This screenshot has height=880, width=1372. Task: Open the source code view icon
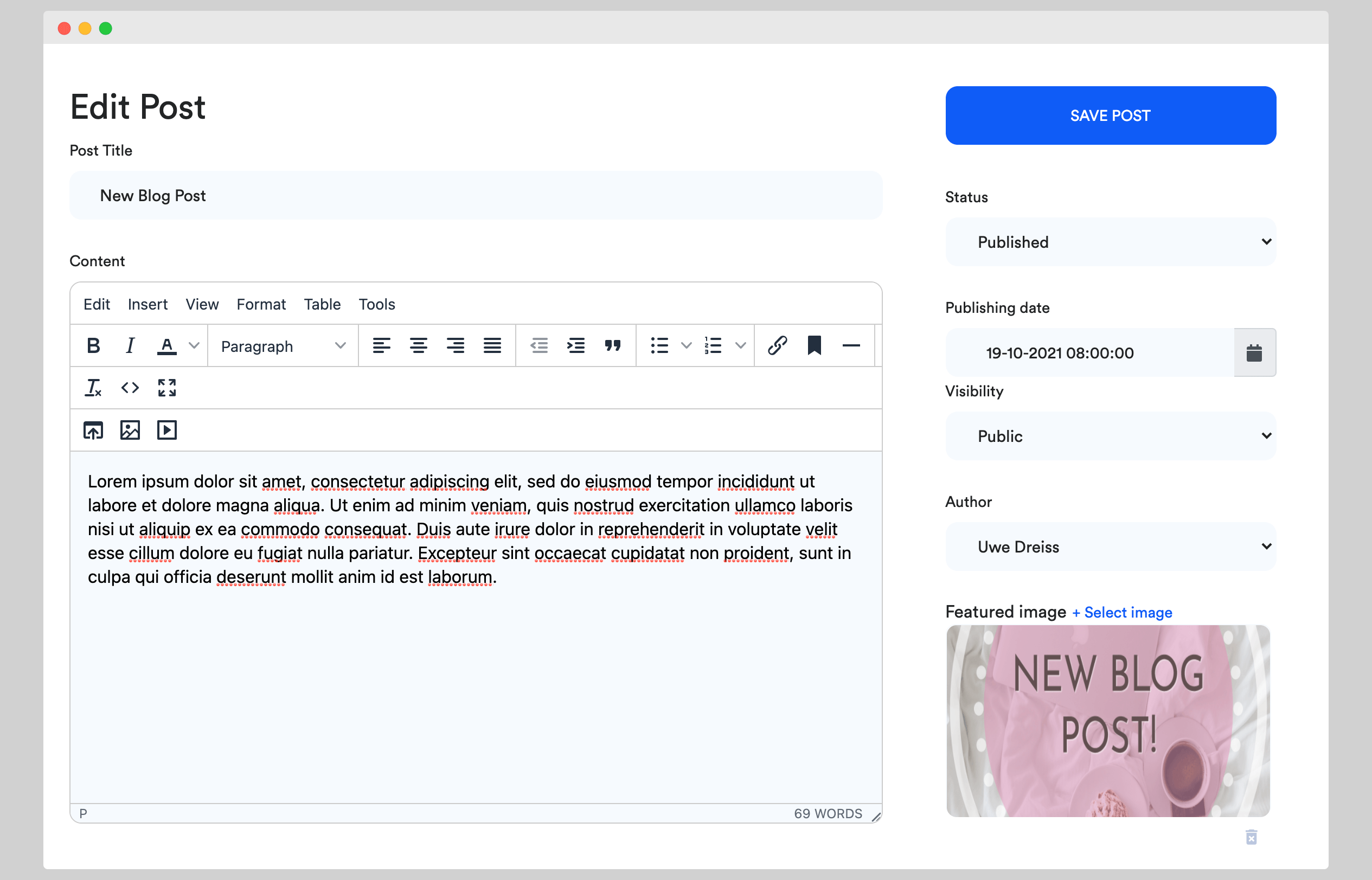tap(130, 388)
